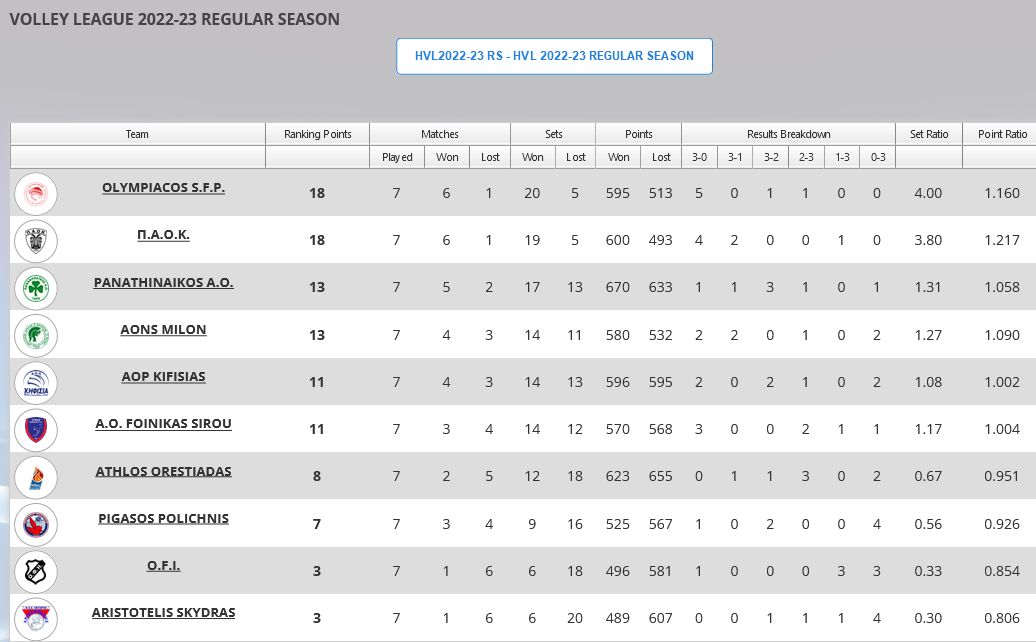Click the A.O. Foinikas Sirou logo
Screen dimensions: 1036x642
(37, 430)
